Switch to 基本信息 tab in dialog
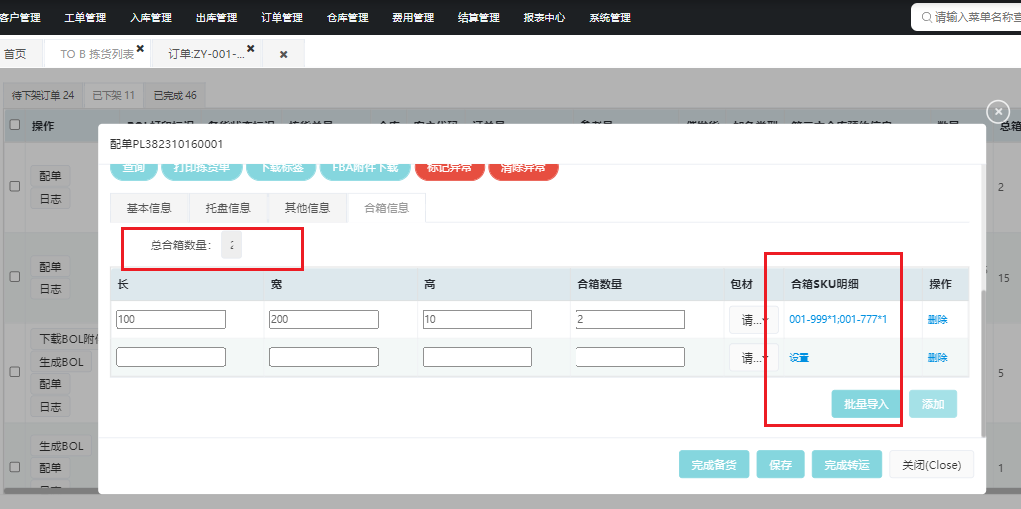Screen dimensions: 1021x509 tap(149, 208)
